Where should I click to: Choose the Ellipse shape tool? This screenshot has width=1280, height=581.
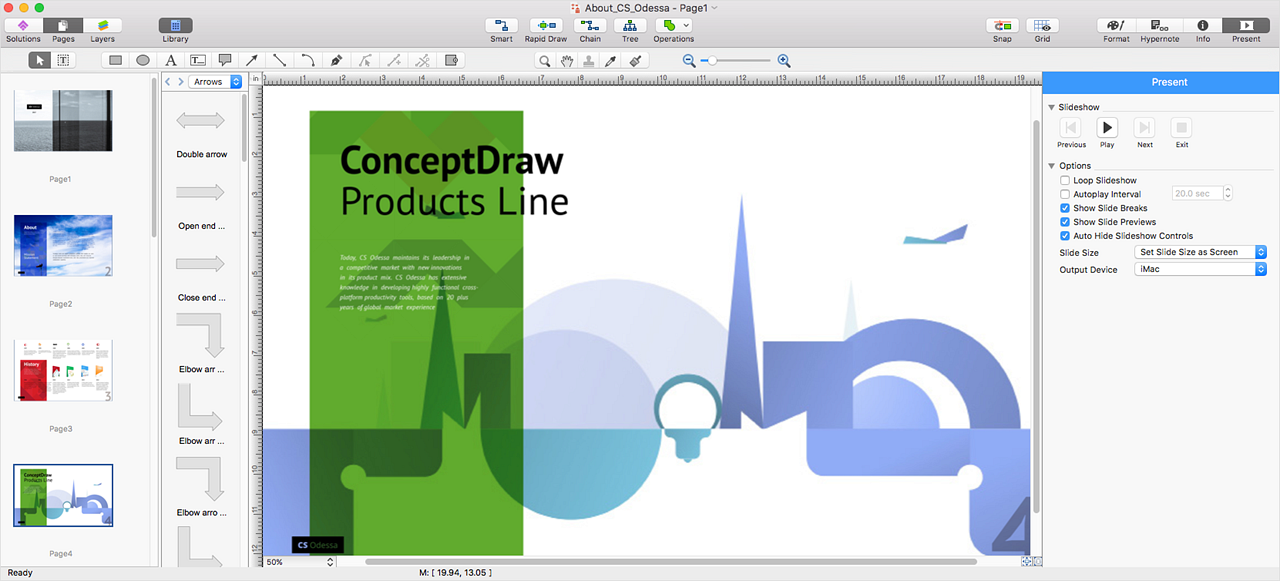tap(143, 60)
